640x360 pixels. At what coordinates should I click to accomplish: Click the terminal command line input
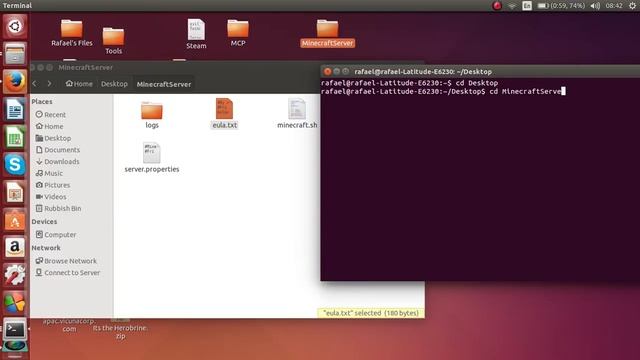click(443, 91)
